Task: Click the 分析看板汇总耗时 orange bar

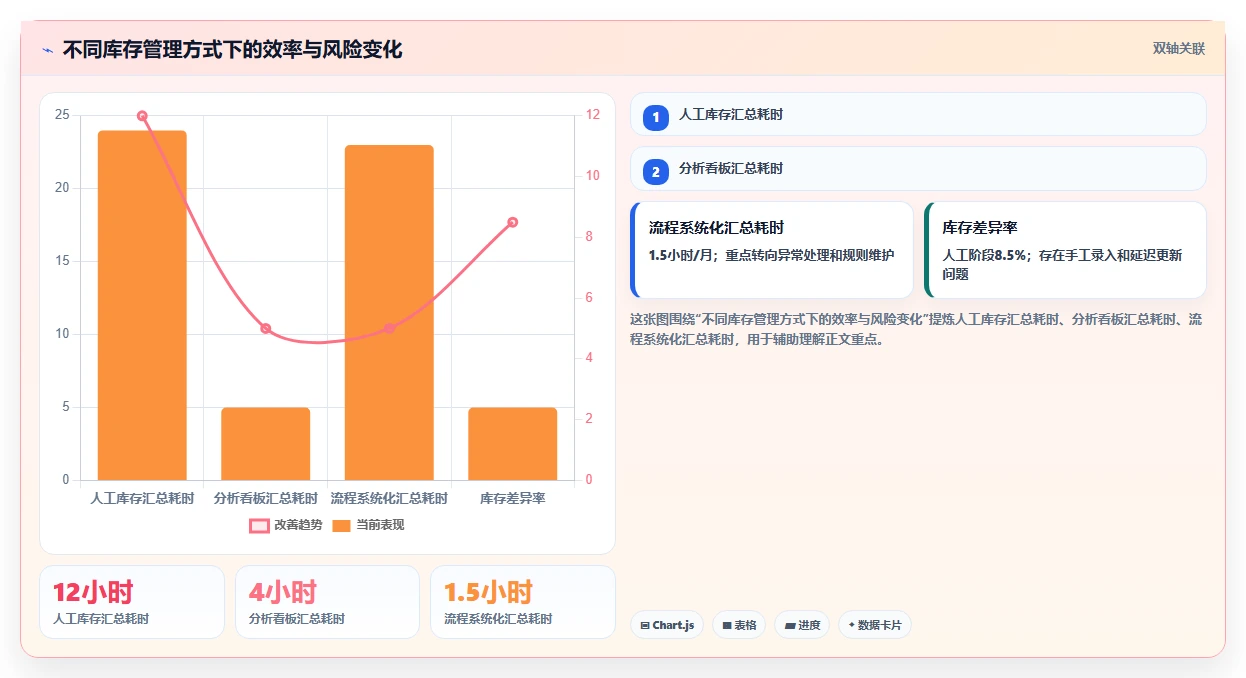Action: coord(266,444)
